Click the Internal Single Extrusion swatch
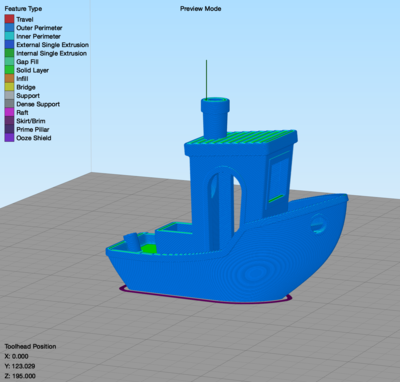 click(x=9, y=53)
